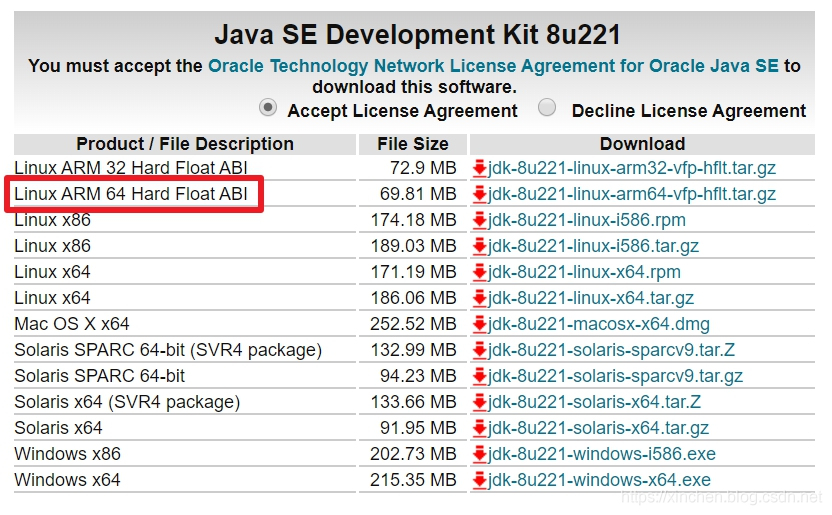The image size is (832, 515).
Task: Click download arrow icon beside solaris-sparcv9.tar.Z
Action: (x=480, y=350)
